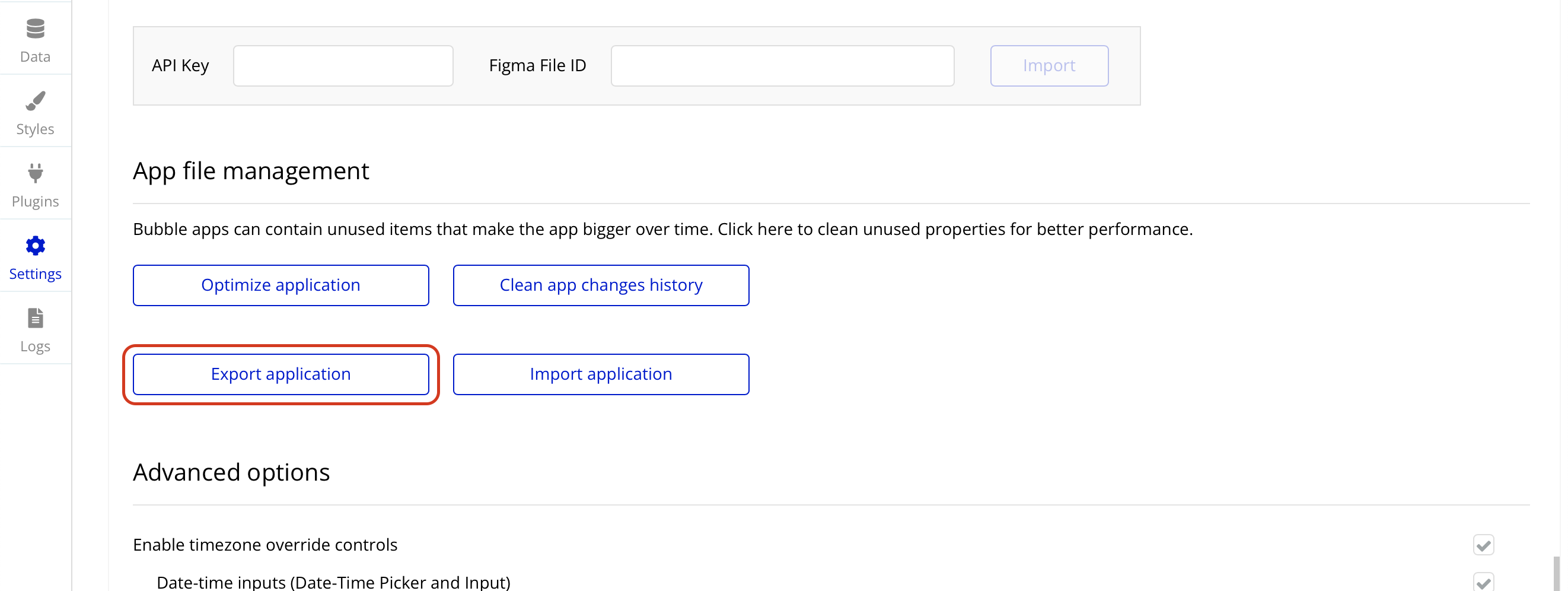This screenshot has width=1568, height=591.
Task: Open the Logs document icon
Action: (x=36, y=319)
